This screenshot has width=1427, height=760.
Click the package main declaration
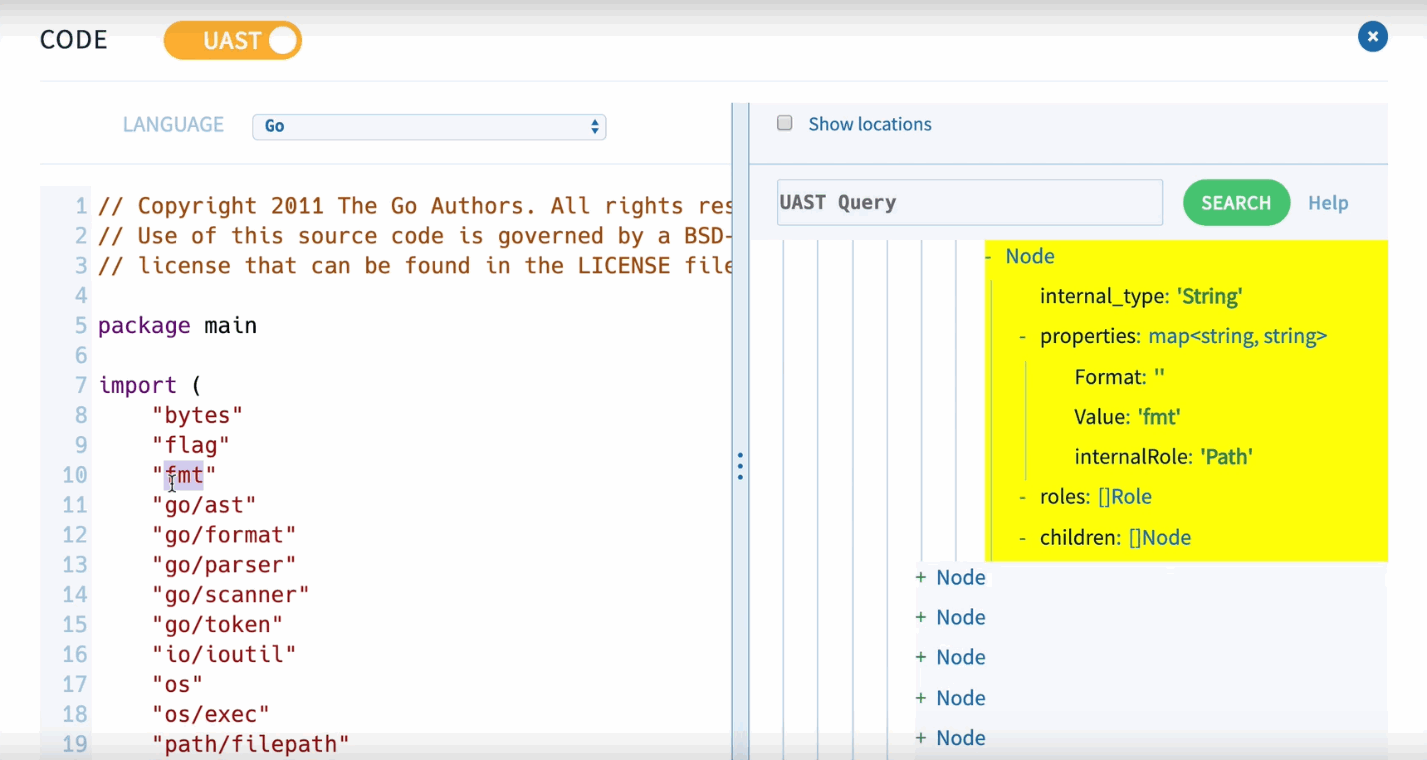pos(177,325)
